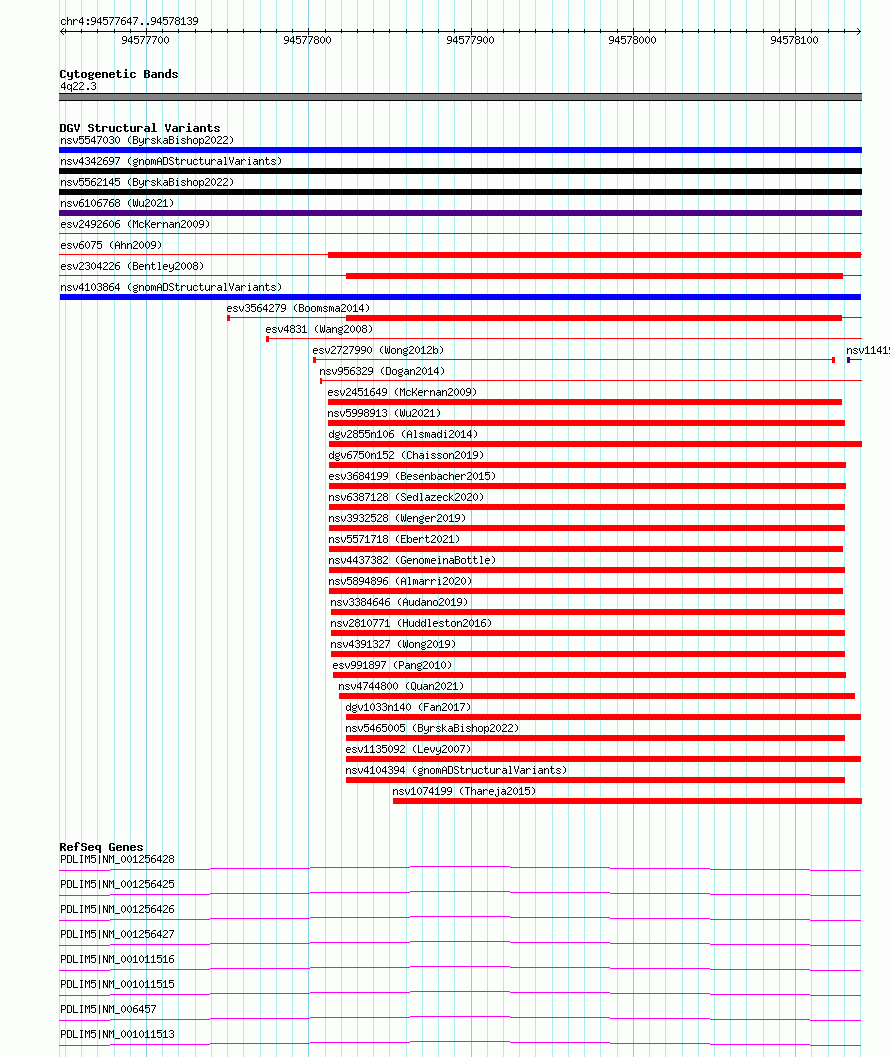Click the 94578100 ruler position label
This screenshot has width=890, height=1057.
tap(794, 40)
